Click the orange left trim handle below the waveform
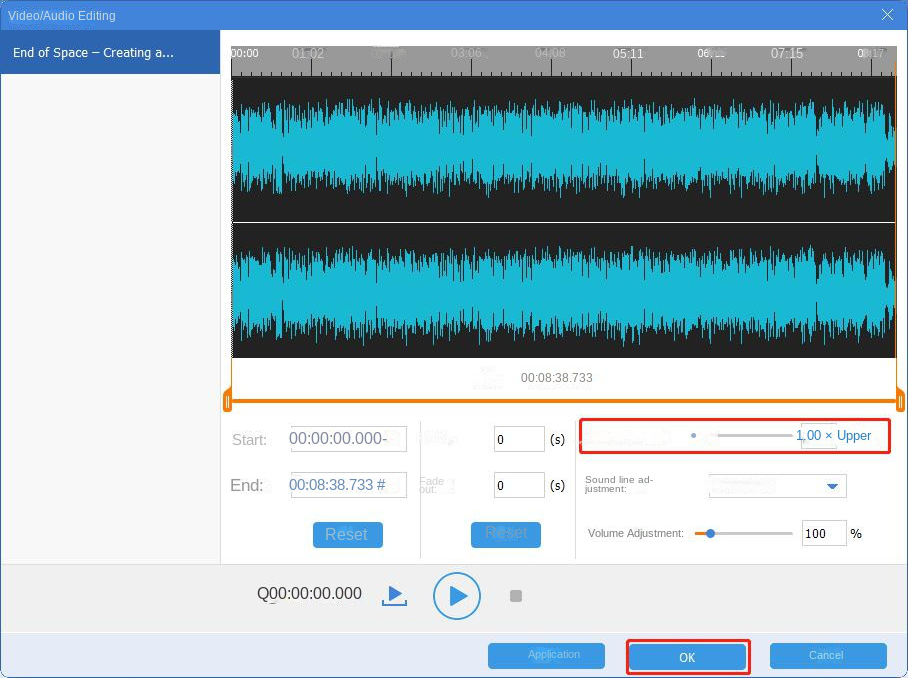 (x=227, y=402)
